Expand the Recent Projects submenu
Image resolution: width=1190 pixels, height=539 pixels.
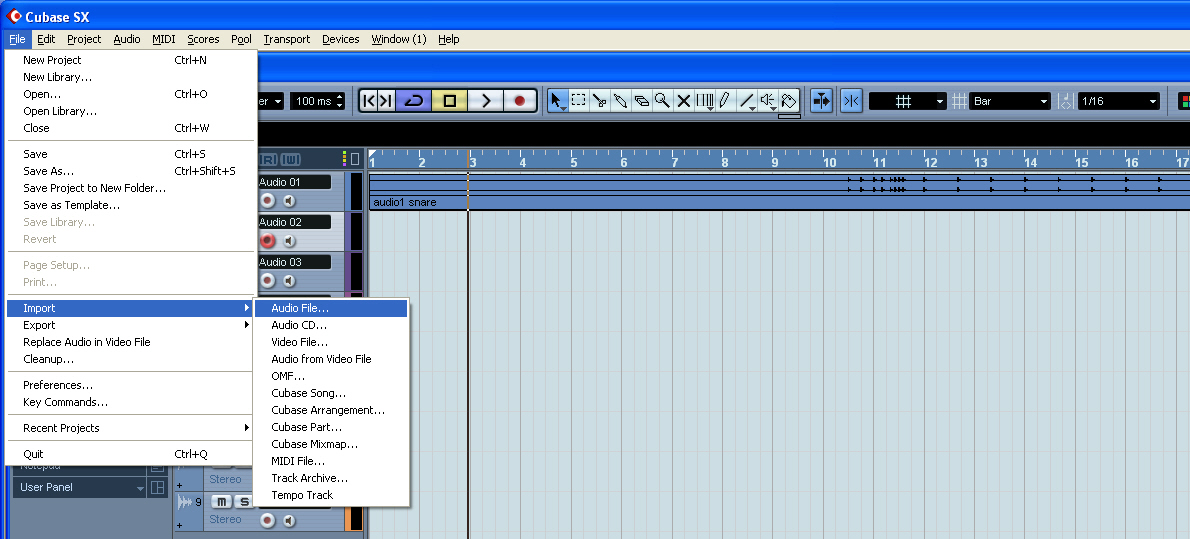[131, 428]
